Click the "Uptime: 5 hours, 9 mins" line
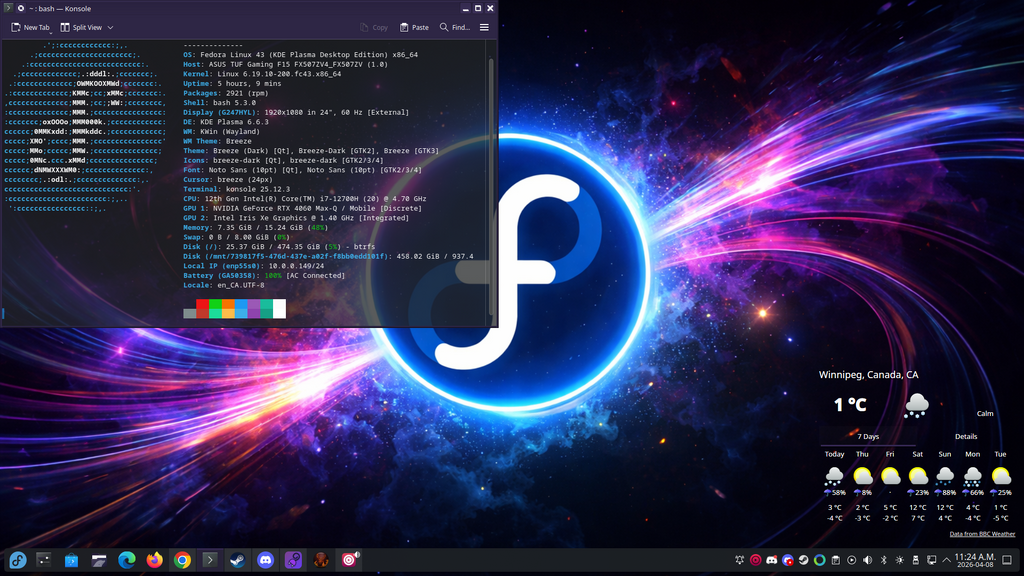This screenshot has height=576, width=1024. (232, 84)
